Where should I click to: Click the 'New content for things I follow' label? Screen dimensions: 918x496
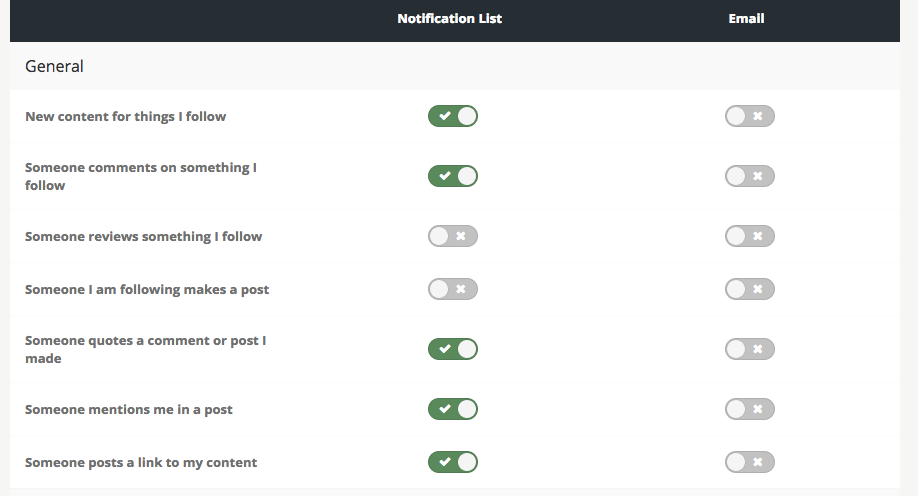(x=125, y=116)
